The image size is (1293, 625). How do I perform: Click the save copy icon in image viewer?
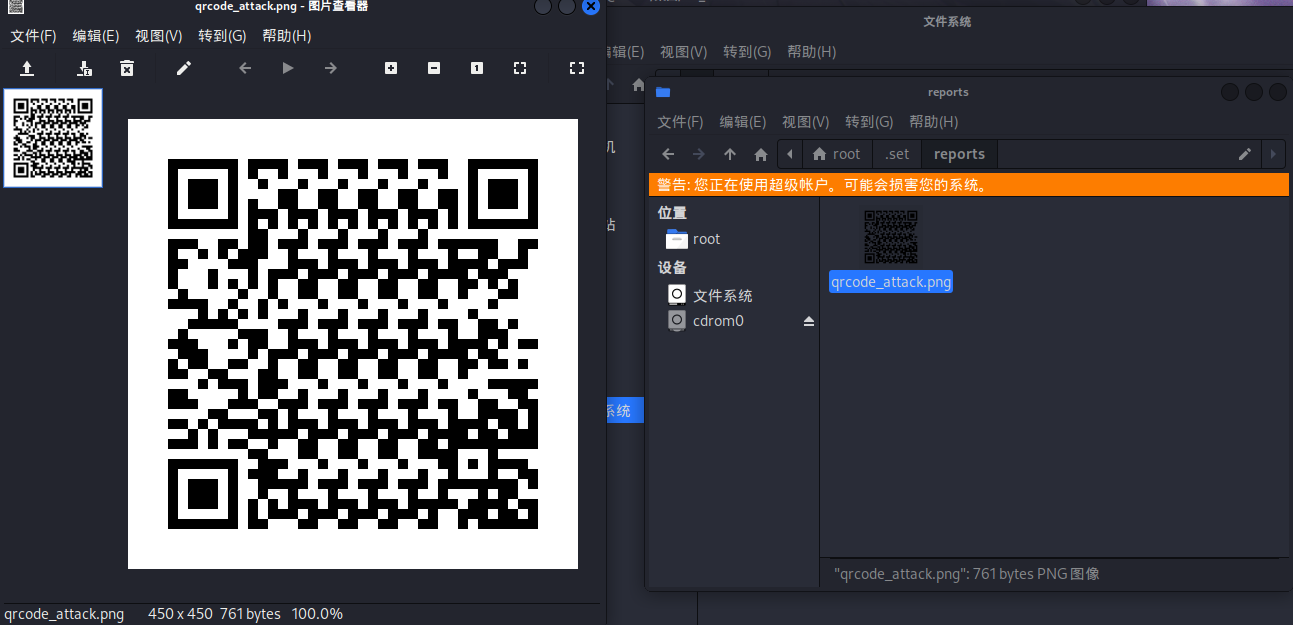pos(85,68)
